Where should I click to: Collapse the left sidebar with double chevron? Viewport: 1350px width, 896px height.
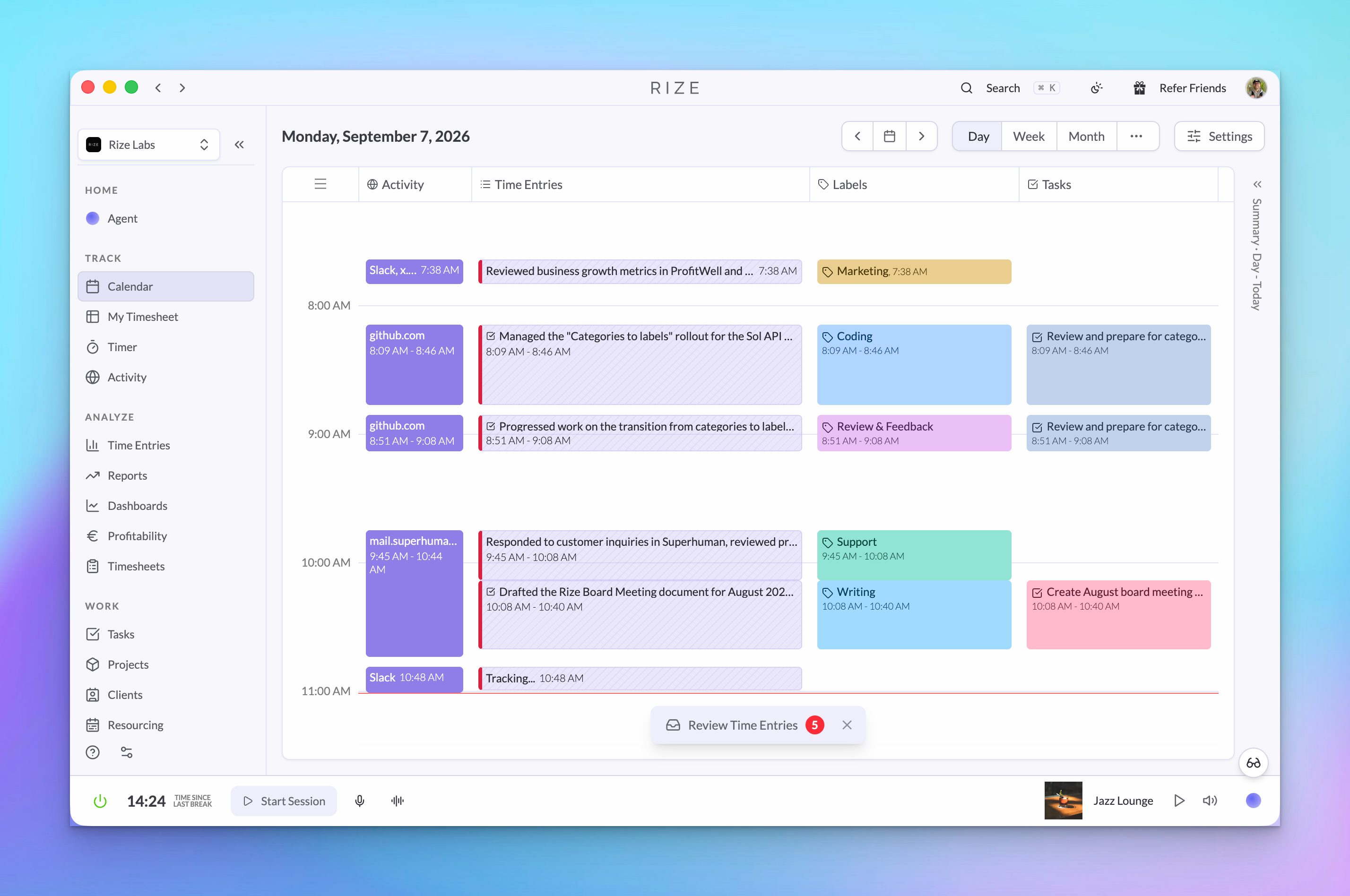[240, 145]
